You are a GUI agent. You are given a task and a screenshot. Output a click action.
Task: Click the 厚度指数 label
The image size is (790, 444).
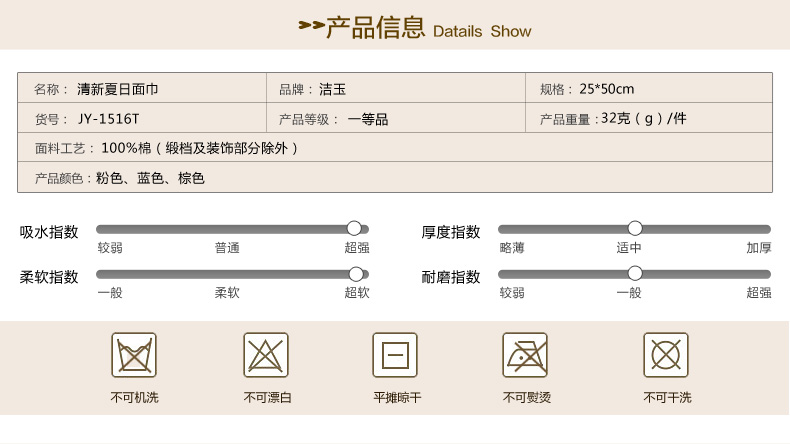(x=451, y=232)
